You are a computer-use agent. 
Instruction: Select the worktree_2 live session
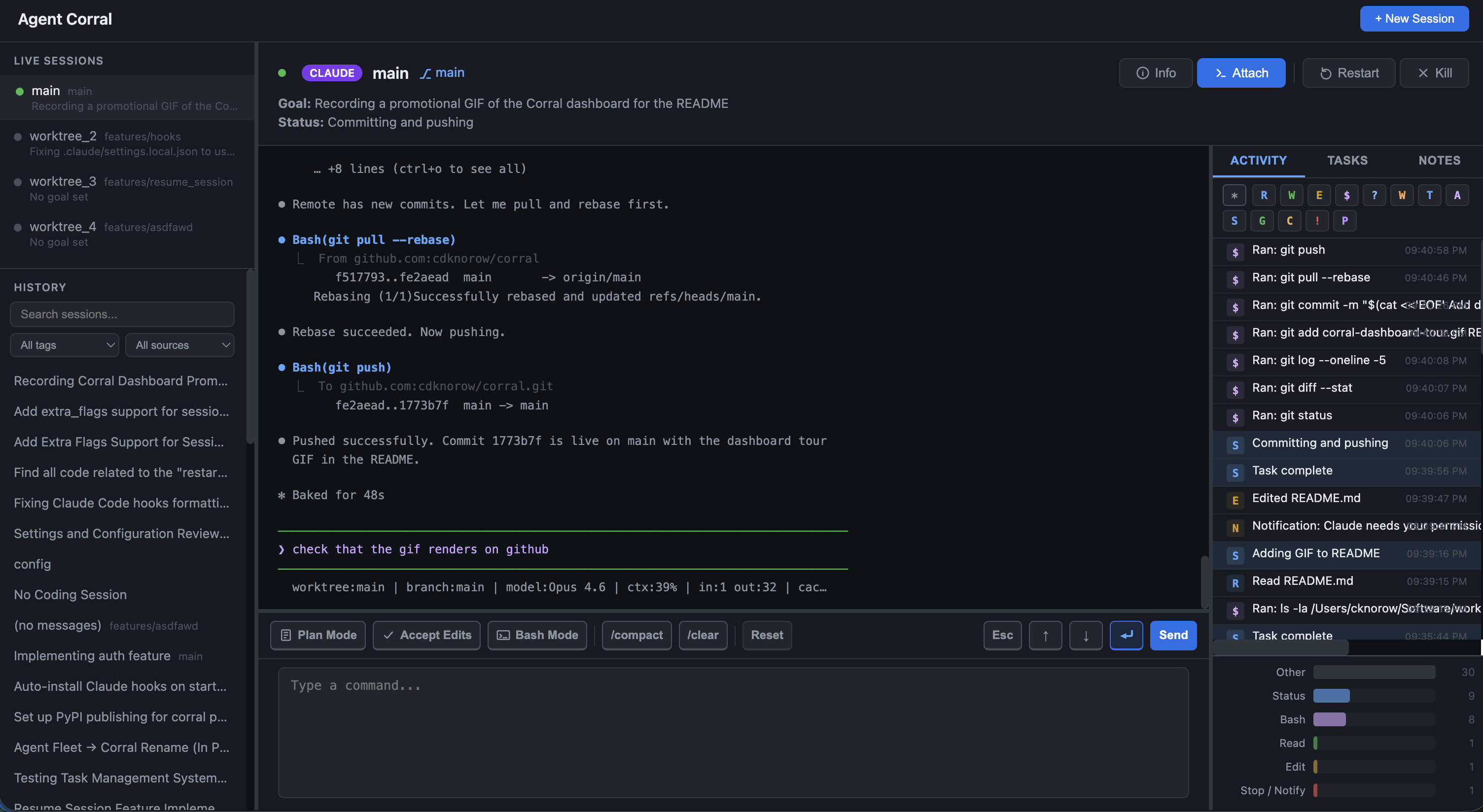127,143
